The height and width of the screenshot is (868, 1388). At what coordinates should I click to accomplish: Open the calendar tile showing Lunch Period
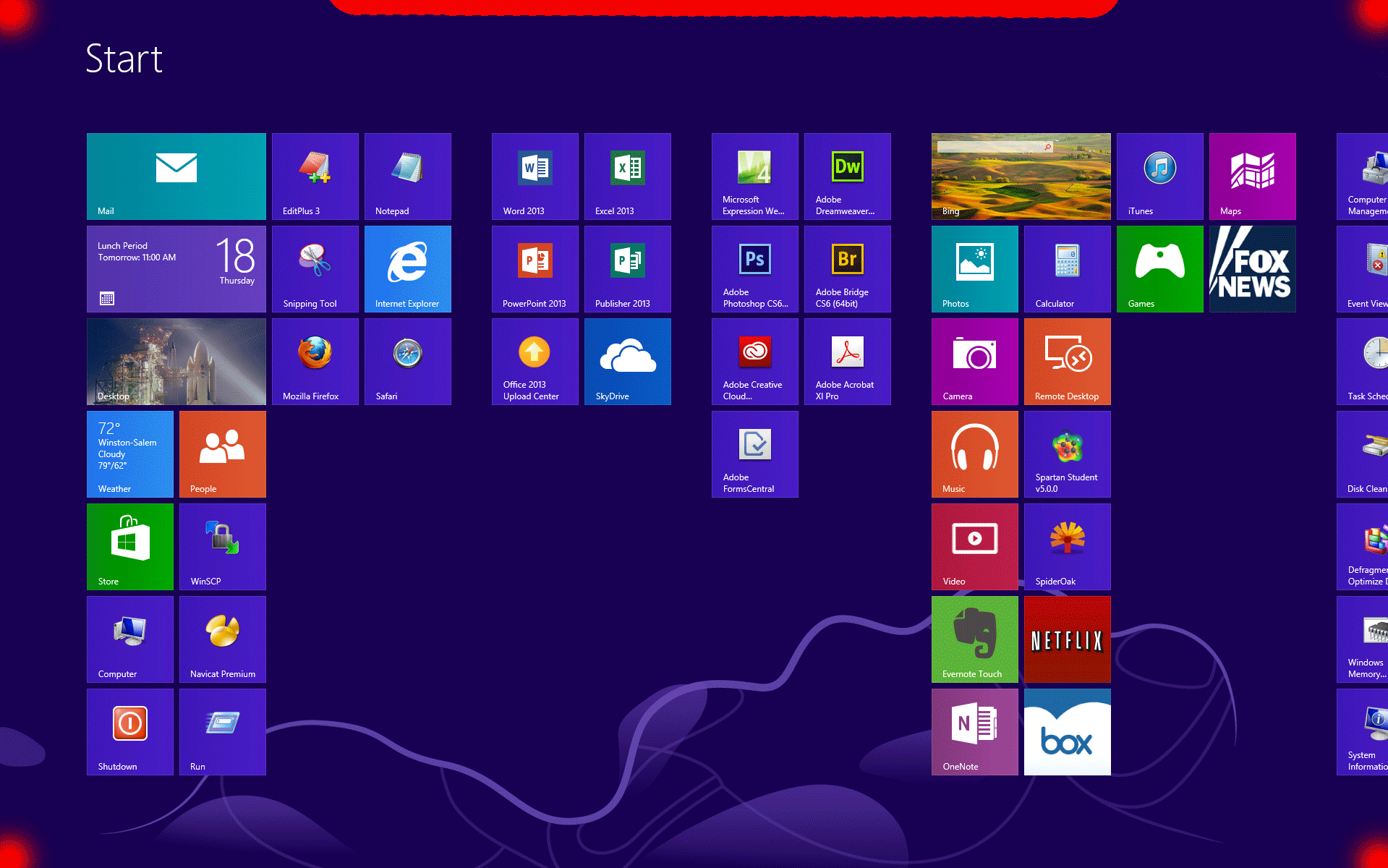176,269
